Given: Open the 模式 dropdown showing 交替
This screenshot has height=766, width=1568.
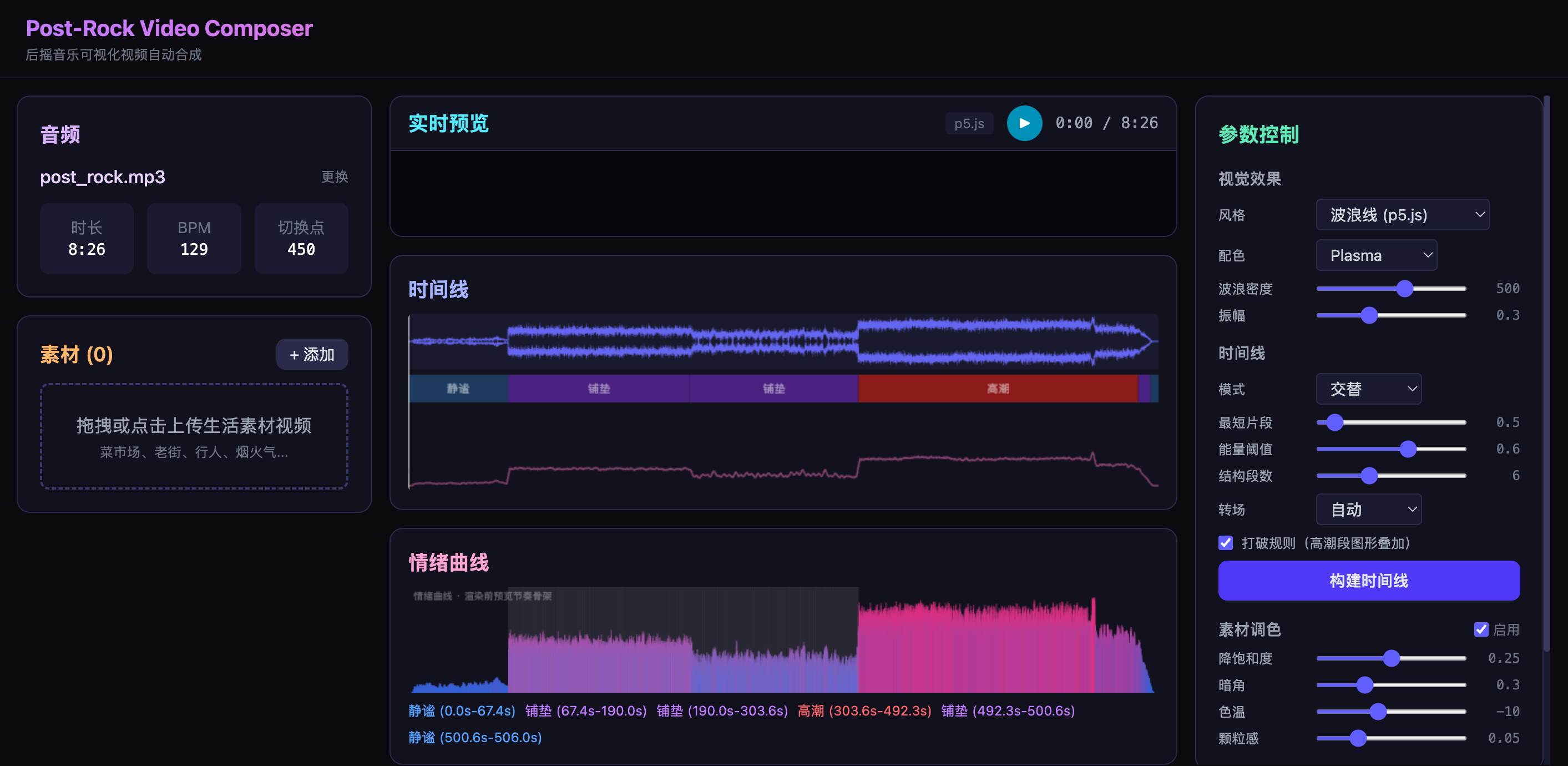Looking at the screenshot, I should [x=1368, y=389].
